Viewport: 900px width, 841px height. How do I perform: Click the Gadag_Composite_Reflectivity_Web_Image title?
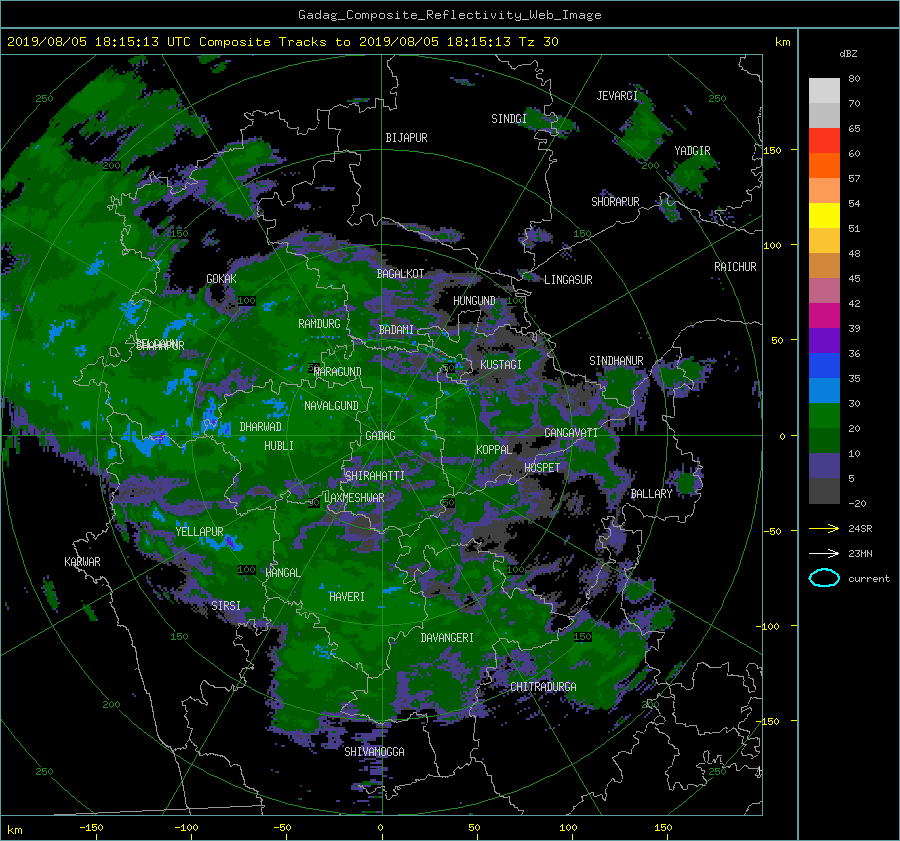(x=449, y=15)
